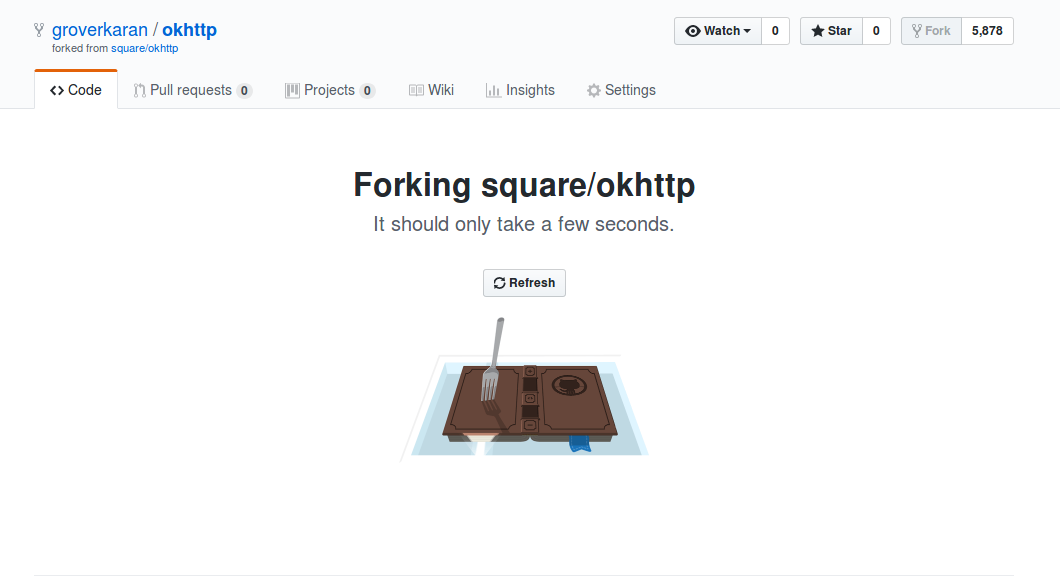Viewport: 1060px width, 576px height.
Task: Click the Settings gear icon
Action: point(593,90)
